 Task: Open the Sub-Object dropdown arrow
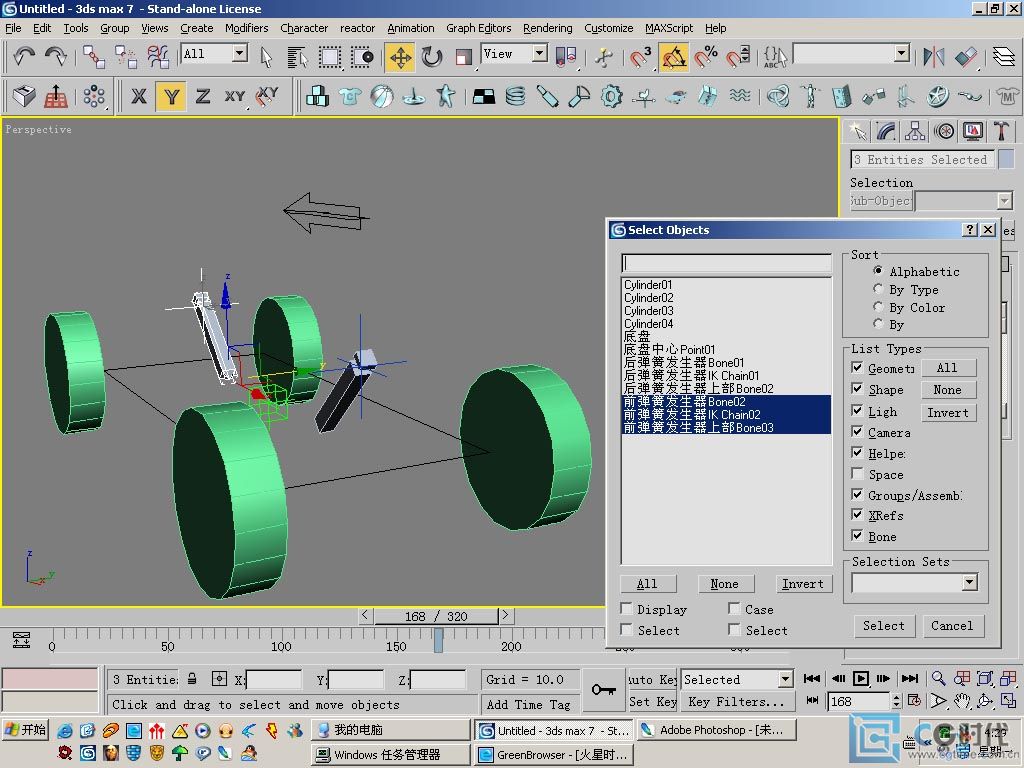(x=1004, y=200)
